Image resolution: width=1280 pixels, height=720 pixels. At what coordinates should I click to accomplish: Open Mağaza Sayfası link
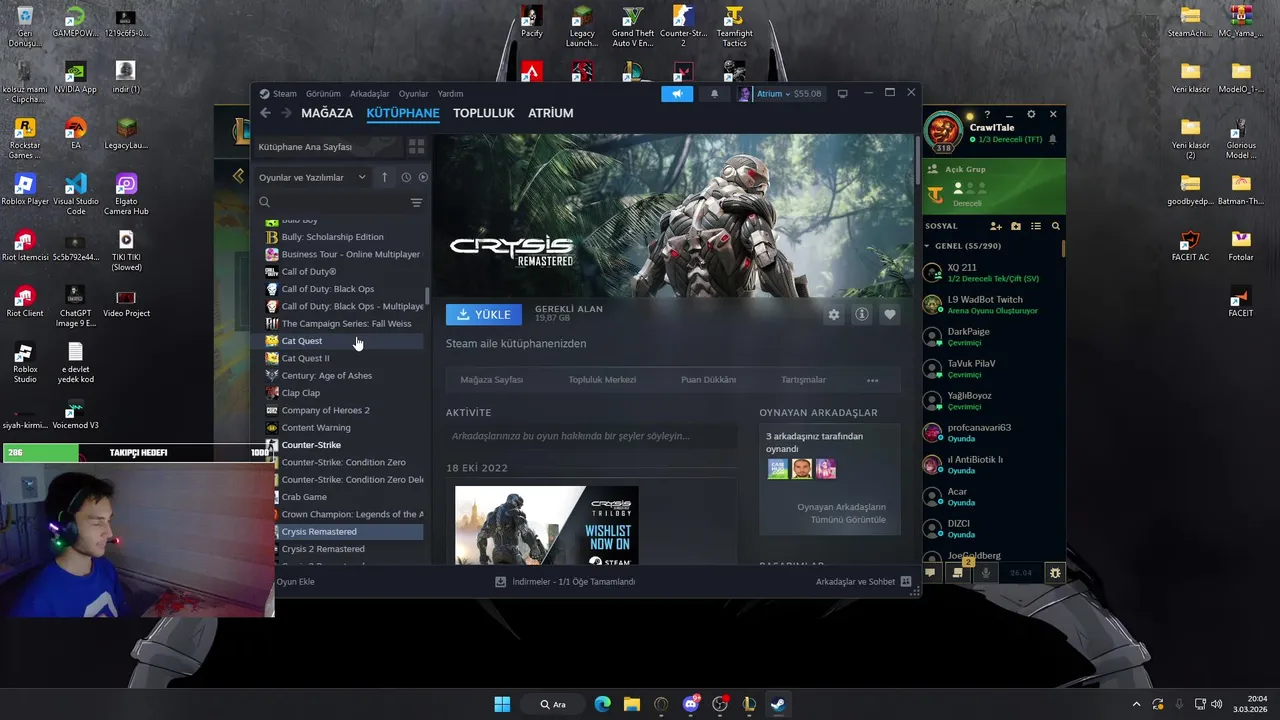coord(491,380)
